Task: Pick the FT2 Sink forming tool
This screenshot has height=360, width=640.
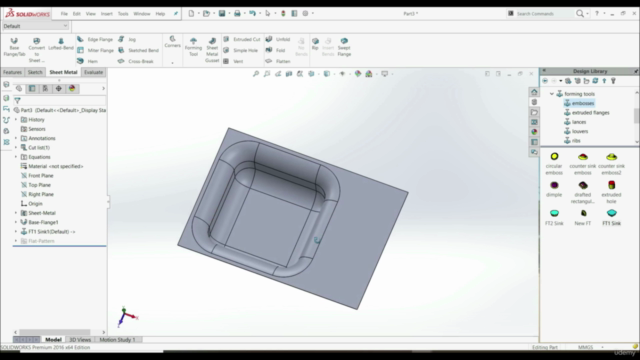Action: click(554, 217)
